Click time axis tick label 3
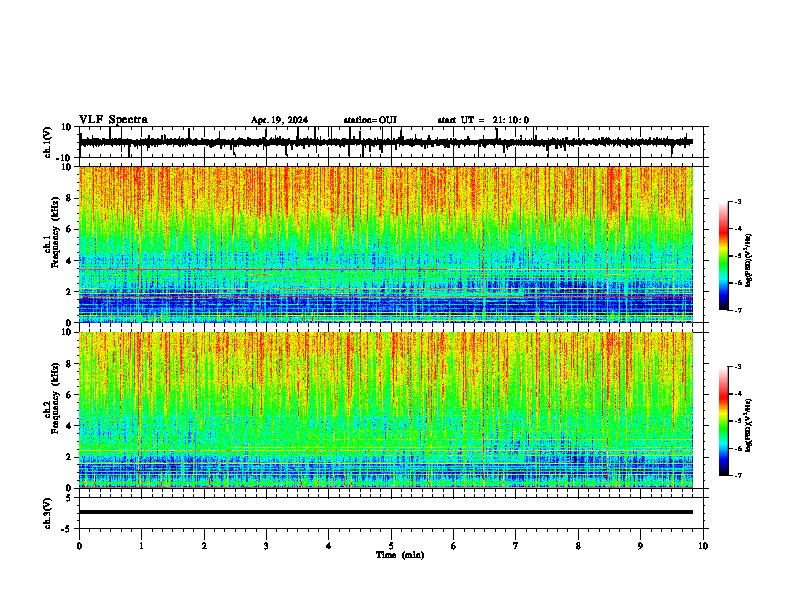Viewport: 792px width, 612px height. tap(266, 546)
